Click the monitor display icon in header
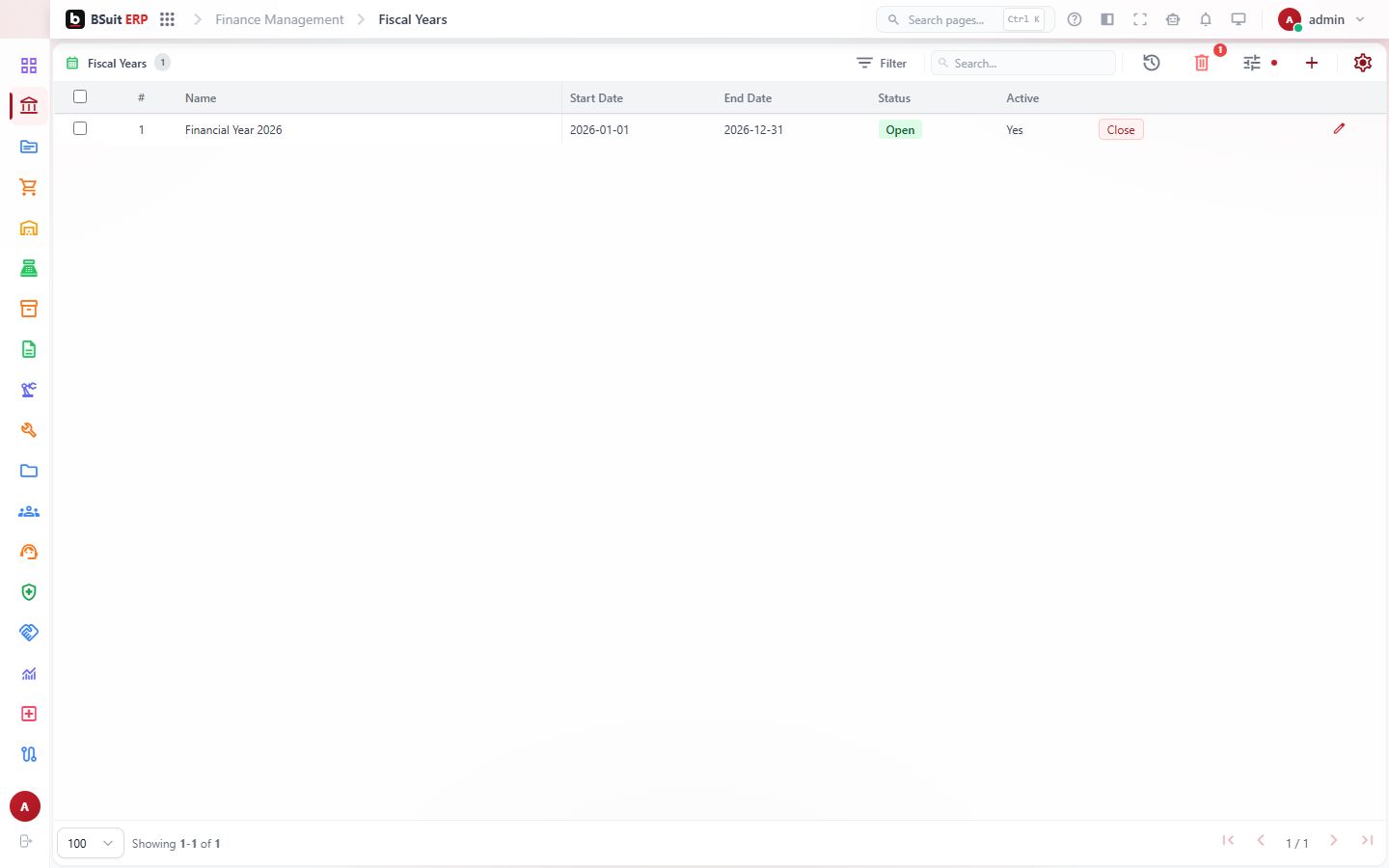This screenshot has height=868, width=1389. pos(1239,19)
